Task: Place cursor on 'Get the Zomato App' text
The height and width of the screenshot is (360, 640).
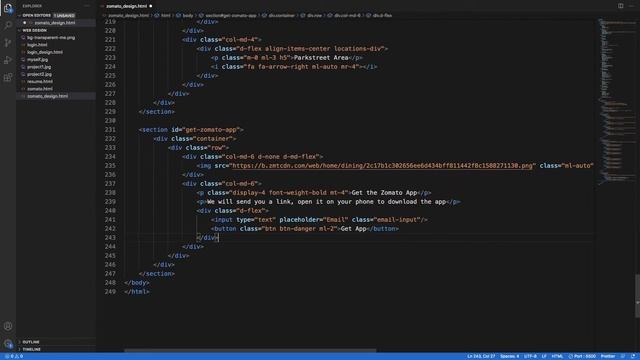Action: tap(384, 193)
